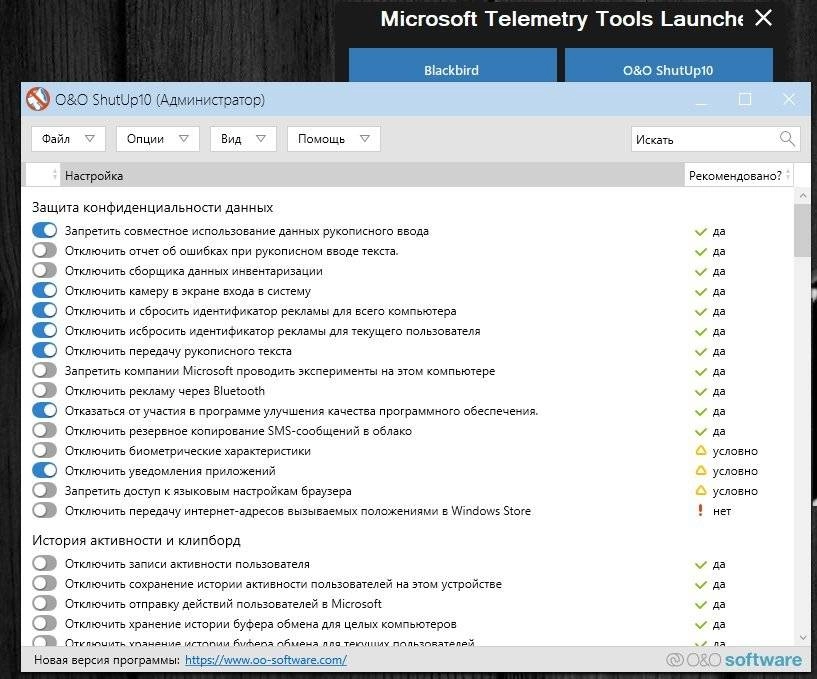Screen dimensions: 817x679
Task: Open the 'Файл' dropdown menu
Action: [x=68, y=139]
